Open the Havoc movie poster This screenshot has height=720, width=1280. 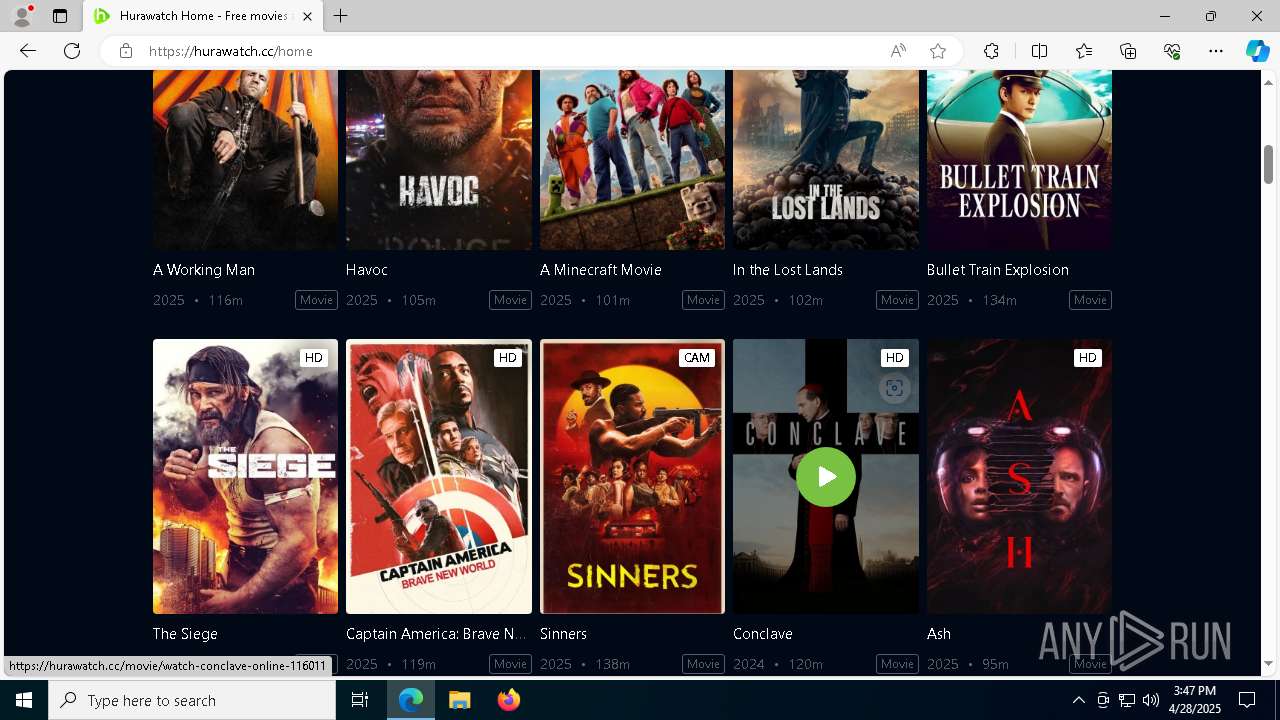point(439,160)
